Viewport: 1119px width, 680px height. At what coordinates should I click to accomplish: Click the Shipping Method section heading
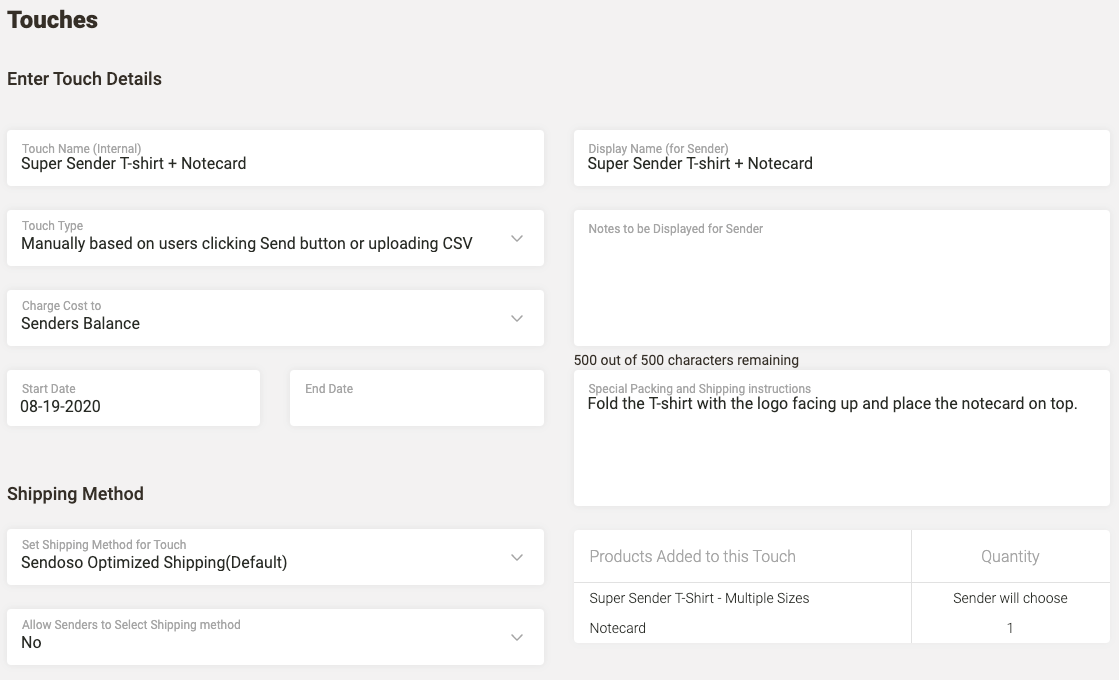pyautogui.click(x=75, y=494)
